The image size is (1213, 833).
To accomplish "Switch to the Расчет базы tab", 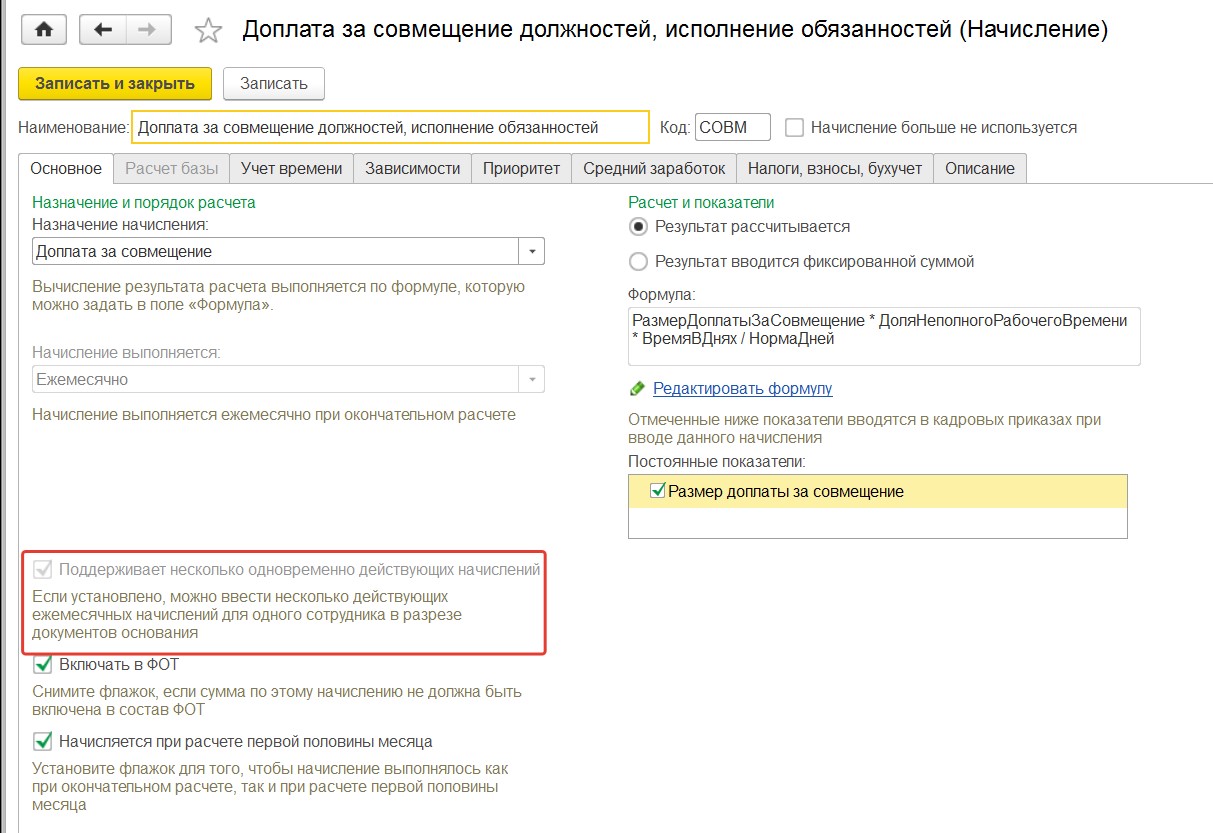I will coord(171,168).
